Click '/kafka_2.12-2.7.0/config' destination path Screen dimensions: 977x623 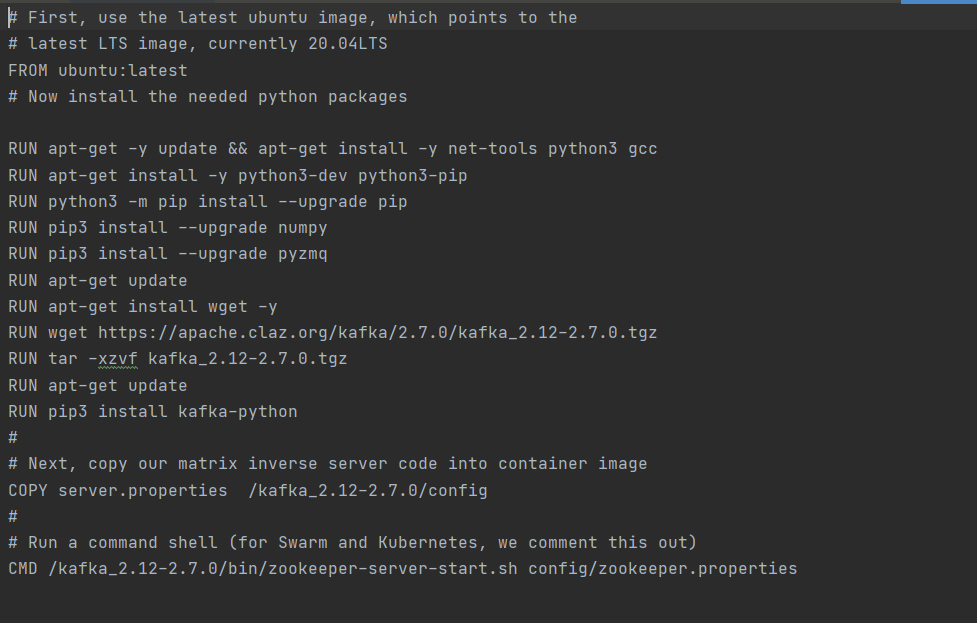click(368, 490)
